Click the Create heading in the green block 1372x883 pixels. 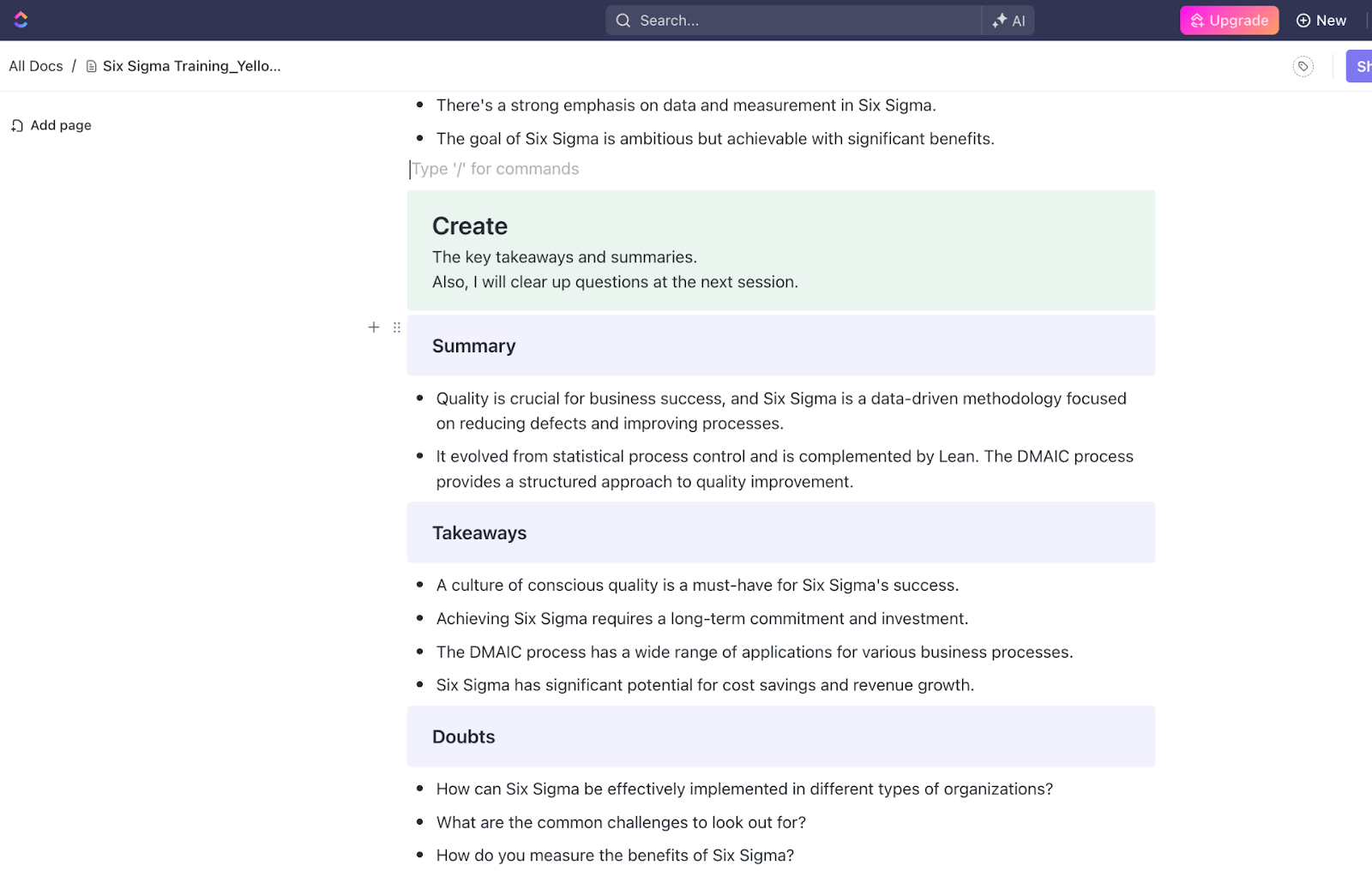coord(469,225)
